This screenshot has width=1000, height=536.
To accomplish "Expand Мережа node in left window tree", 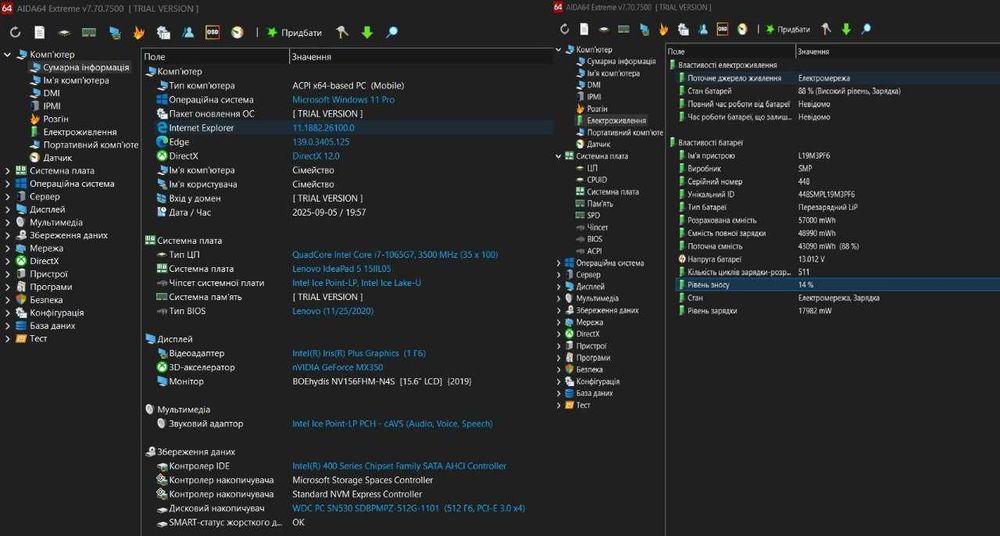I will click(8, 248).
